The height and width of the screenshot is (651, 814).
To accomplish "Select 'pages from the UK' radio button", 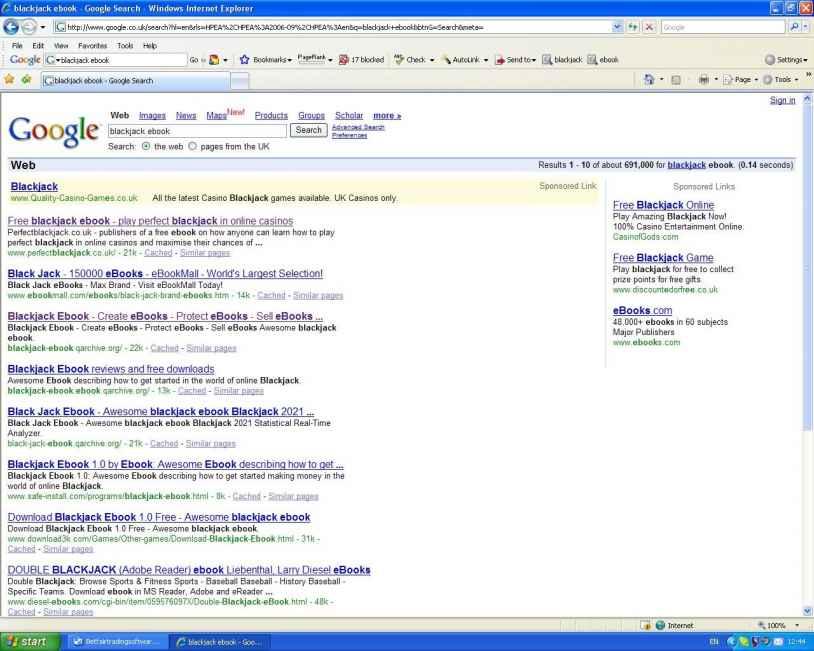I will click(x=195, y=146).
